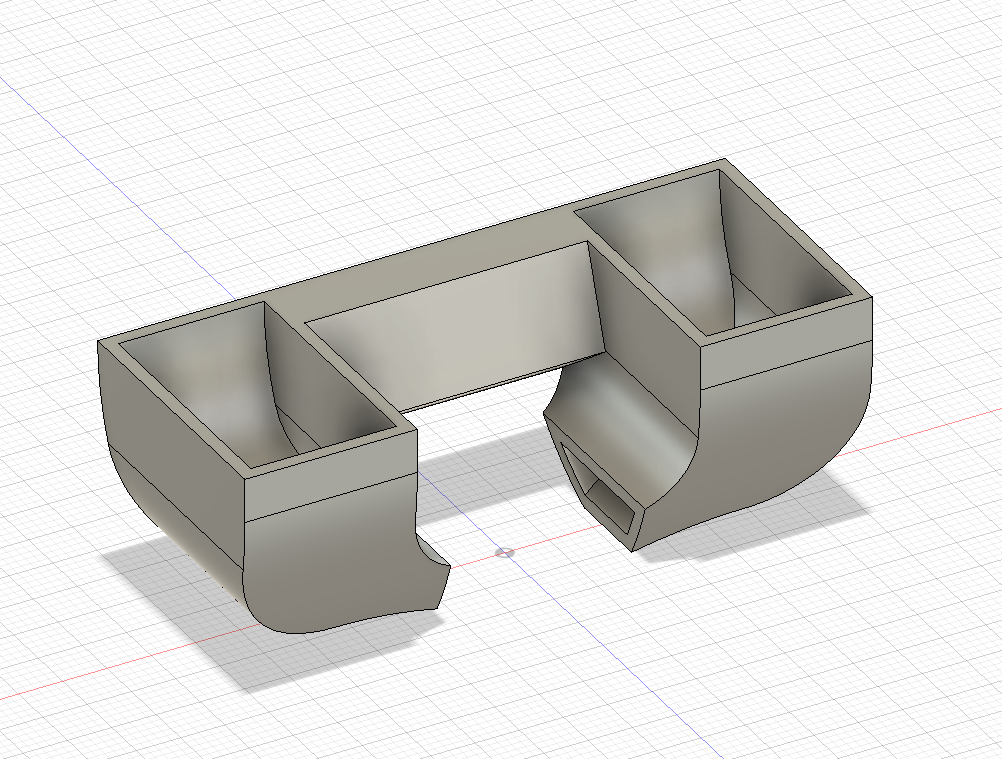Image resolution: width=1002 pixels, height=759 pixels.
Task: Click the blue axis line in upper-left grid
Action: click(60, 140)
